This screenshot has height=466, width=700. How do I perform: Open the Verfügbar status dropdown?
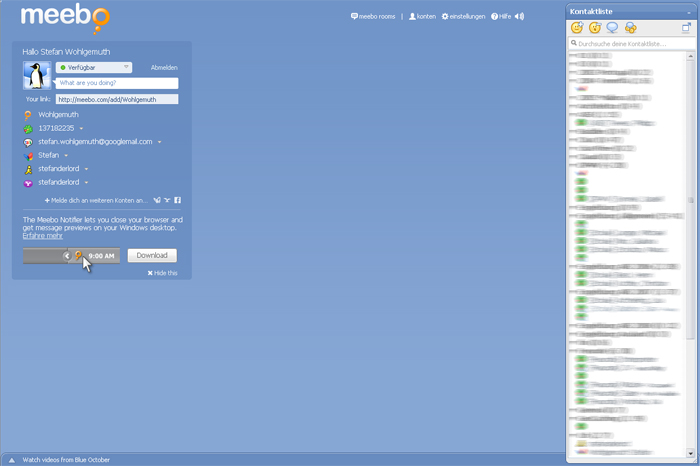pyautogui.click(x=94, y=67)
